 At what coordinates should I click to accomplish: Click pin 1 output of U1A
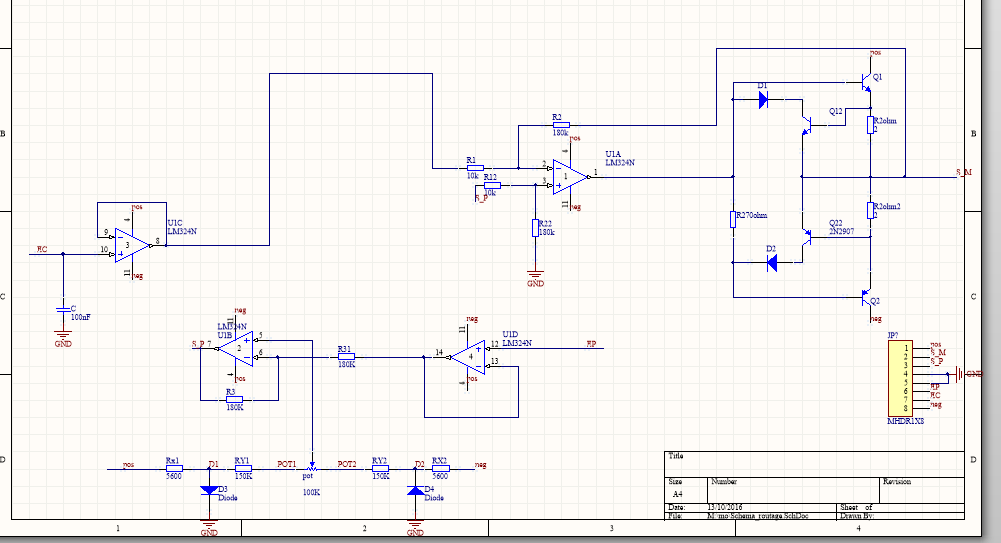coord(596,173)
